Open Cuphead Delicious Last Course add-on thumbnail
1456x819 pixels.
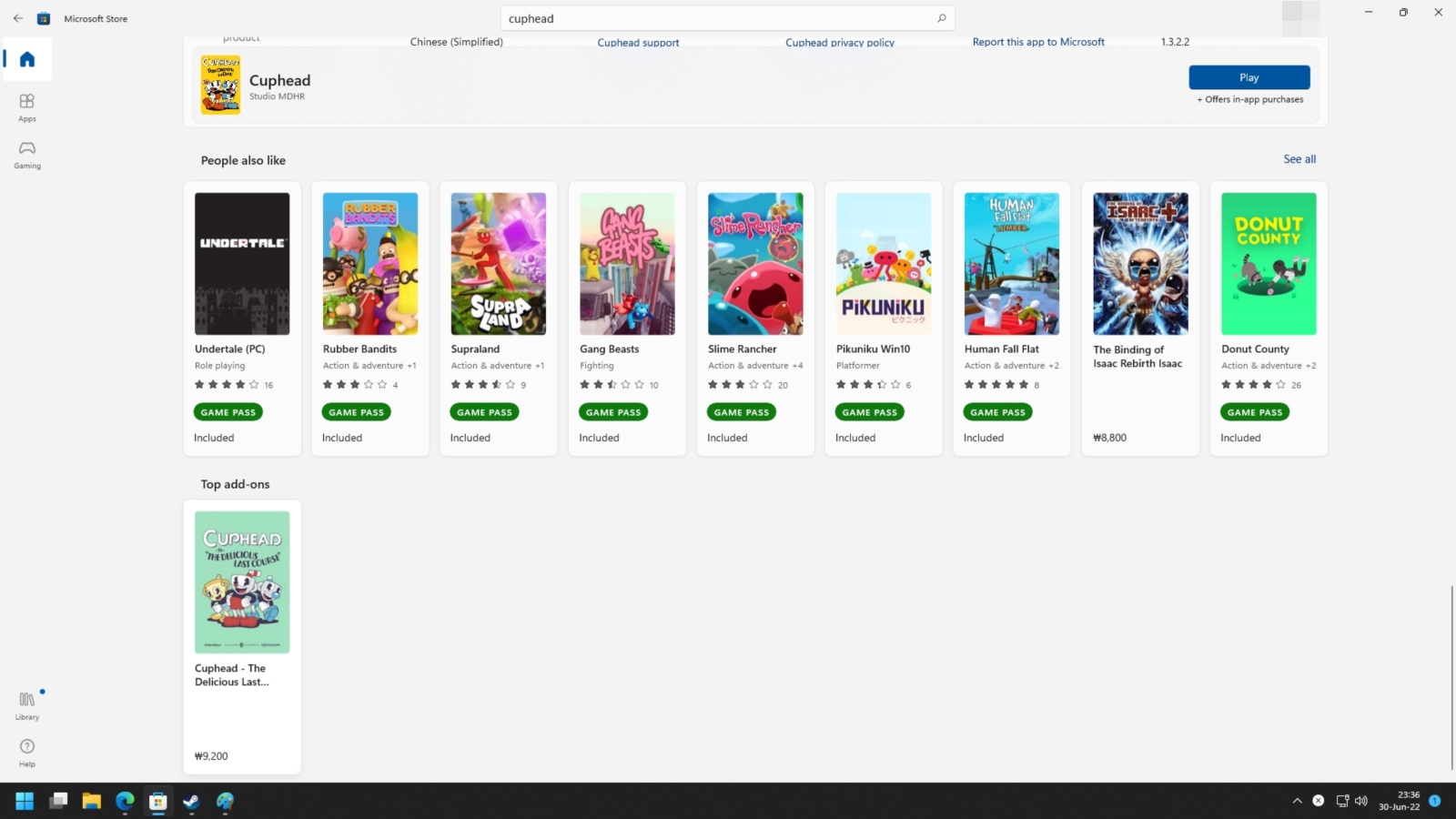[242, 582]
